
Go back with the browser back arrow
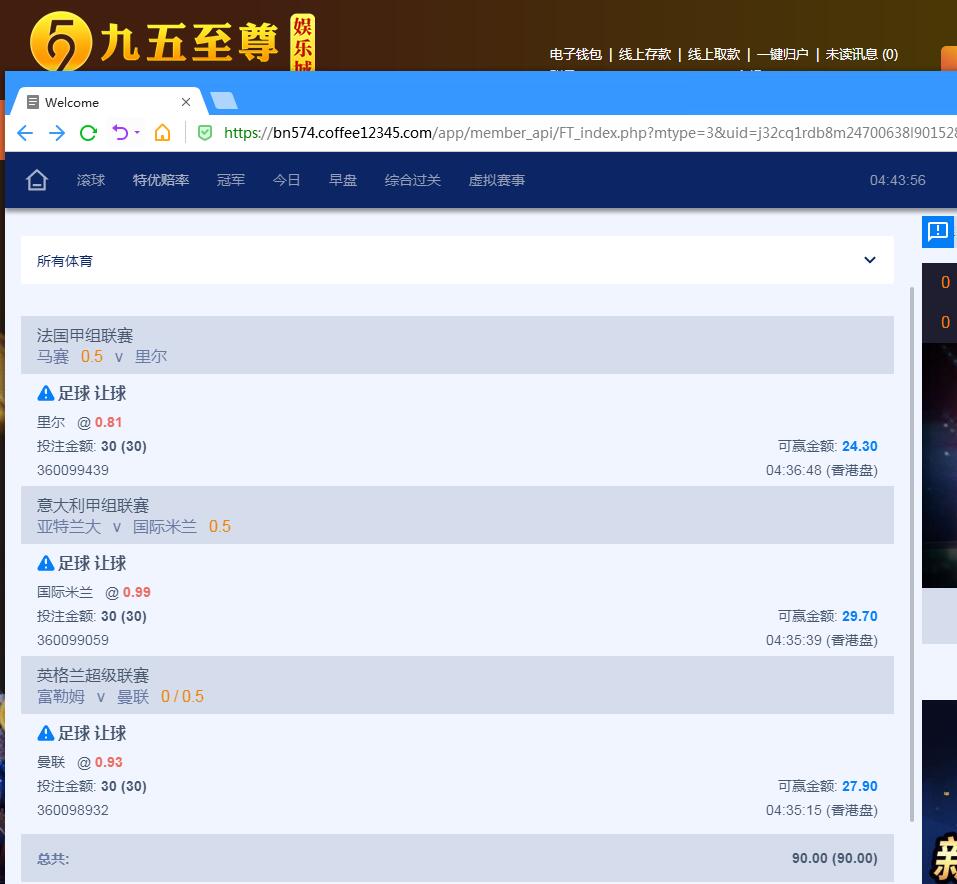25,132
